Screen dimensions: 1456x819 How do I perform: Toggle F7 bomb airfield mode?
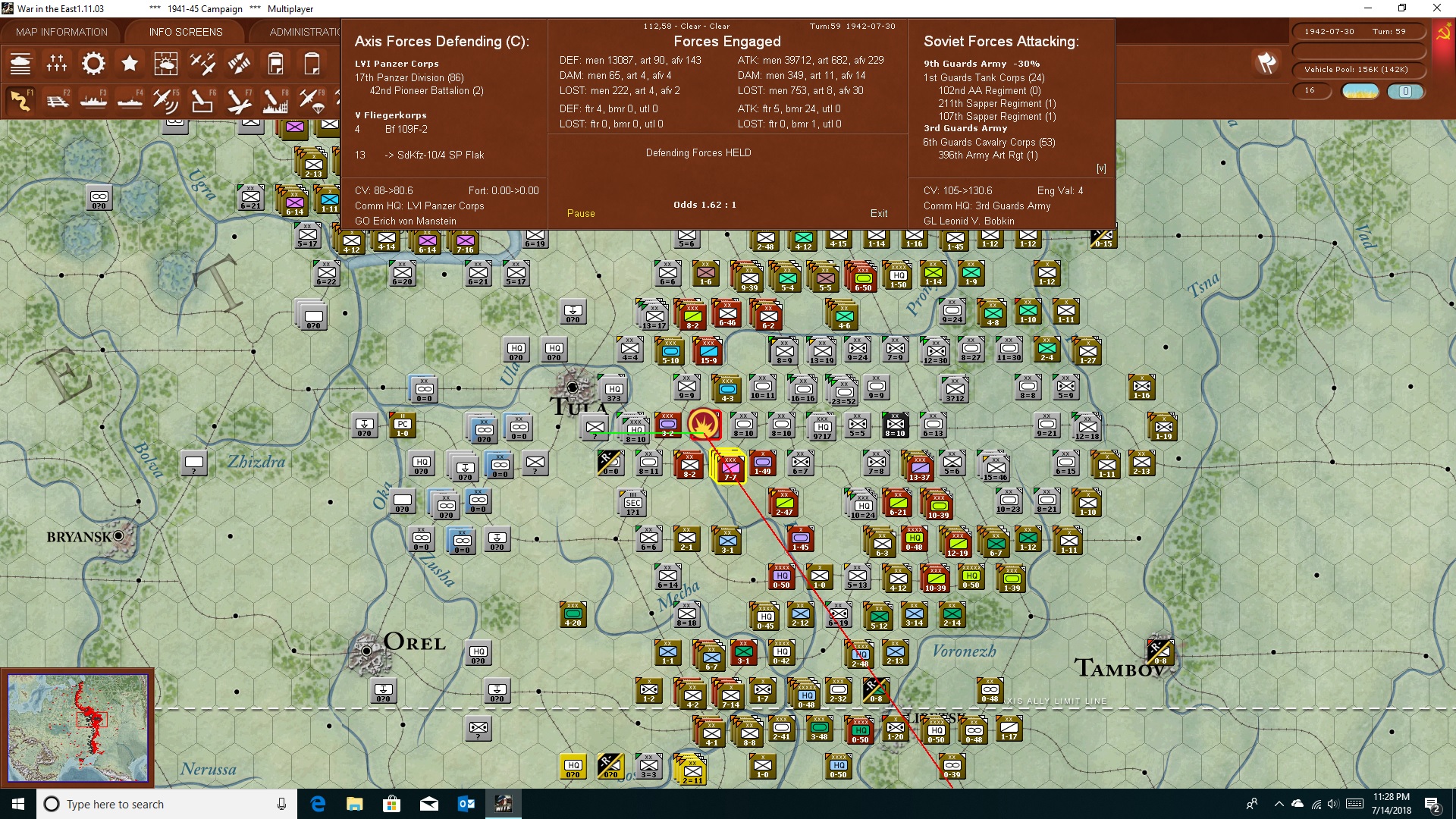239,100
